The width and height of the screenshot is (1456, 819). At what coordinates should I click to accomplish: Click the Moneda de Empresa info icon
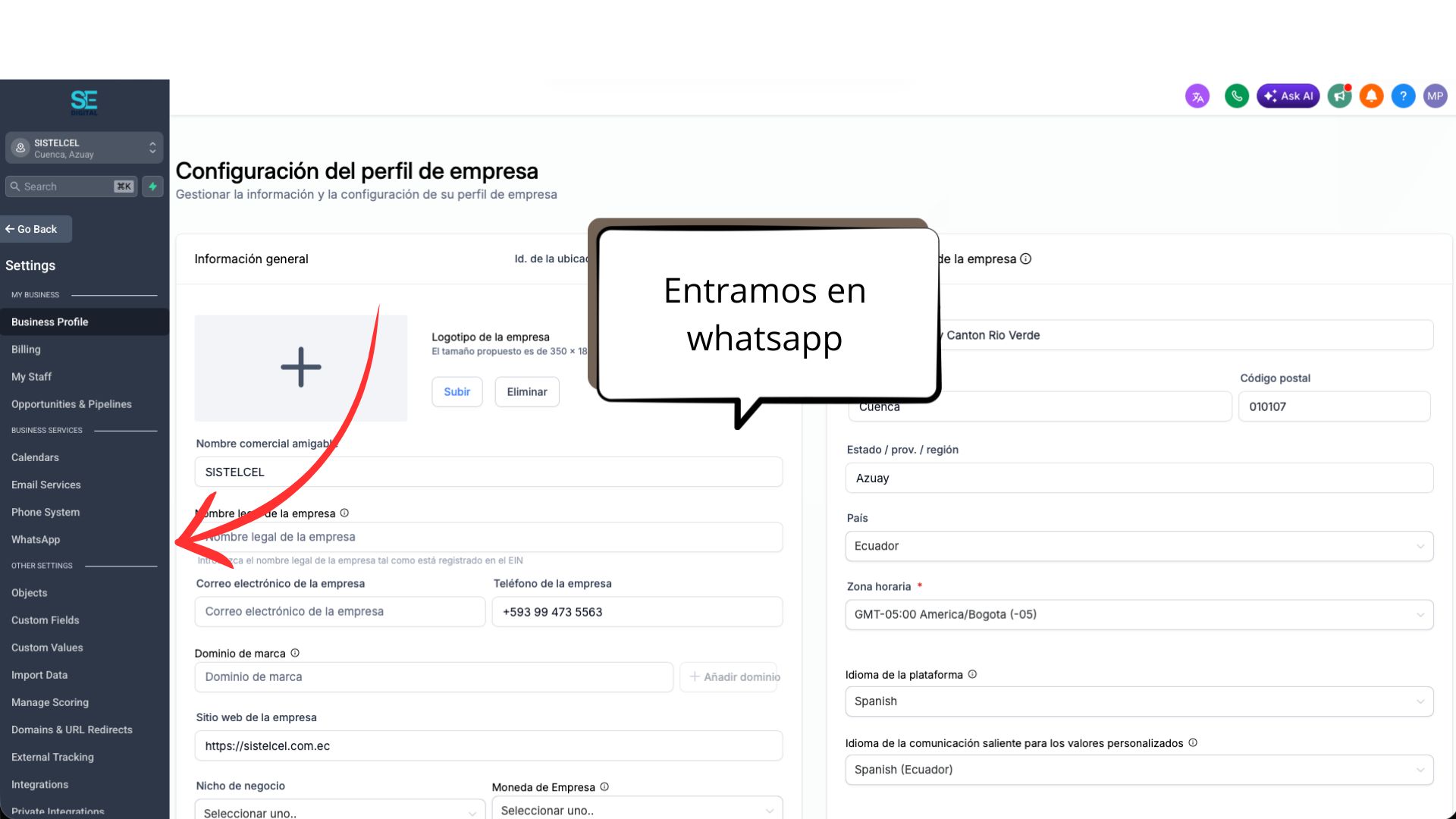pyautogui.click(x=604, y=787)
